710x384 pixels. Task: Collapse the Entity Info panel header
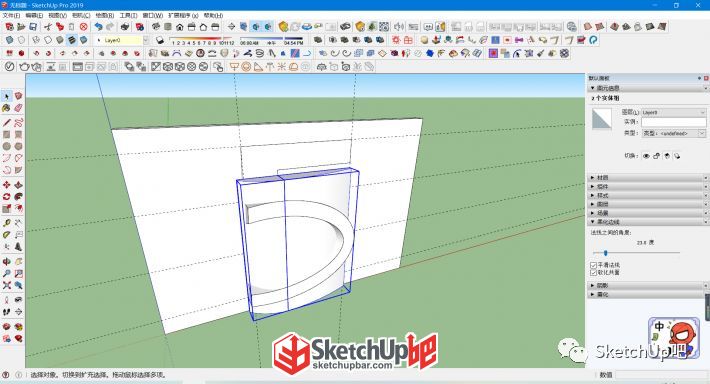[x=648, y=88]
